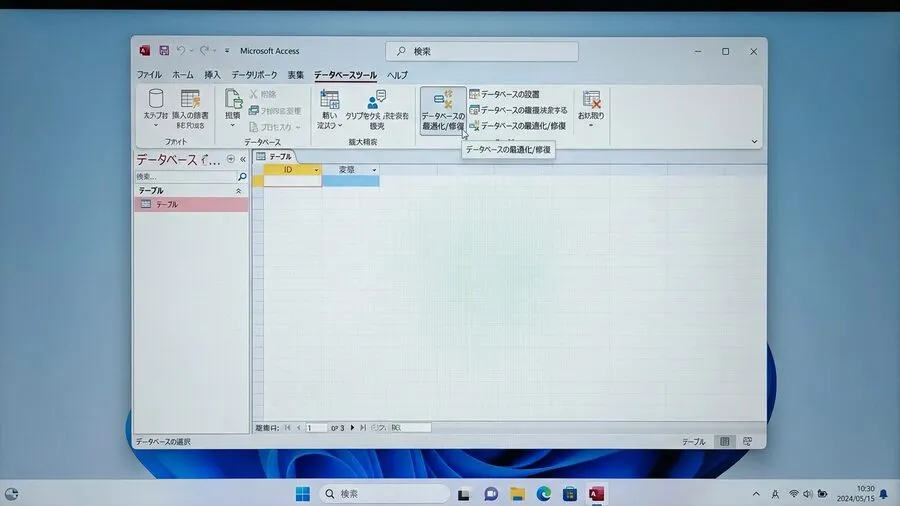Image resolution: width=900 pixels, height=506 pixels.
Task: Undo last action with curved arrow icon
Action: click(181, 50)
